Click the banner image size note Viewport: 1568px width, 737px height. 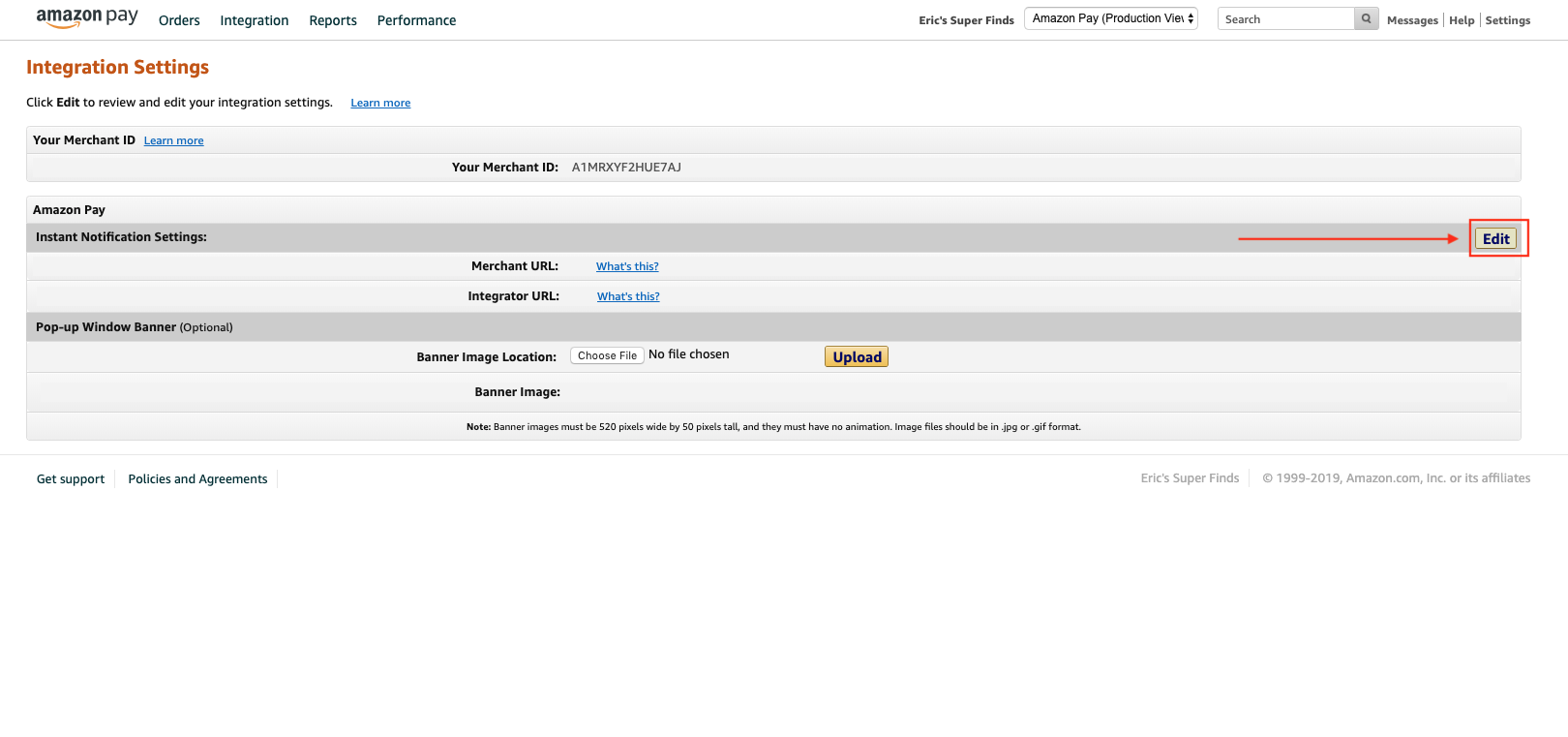[x=773, y=426]
